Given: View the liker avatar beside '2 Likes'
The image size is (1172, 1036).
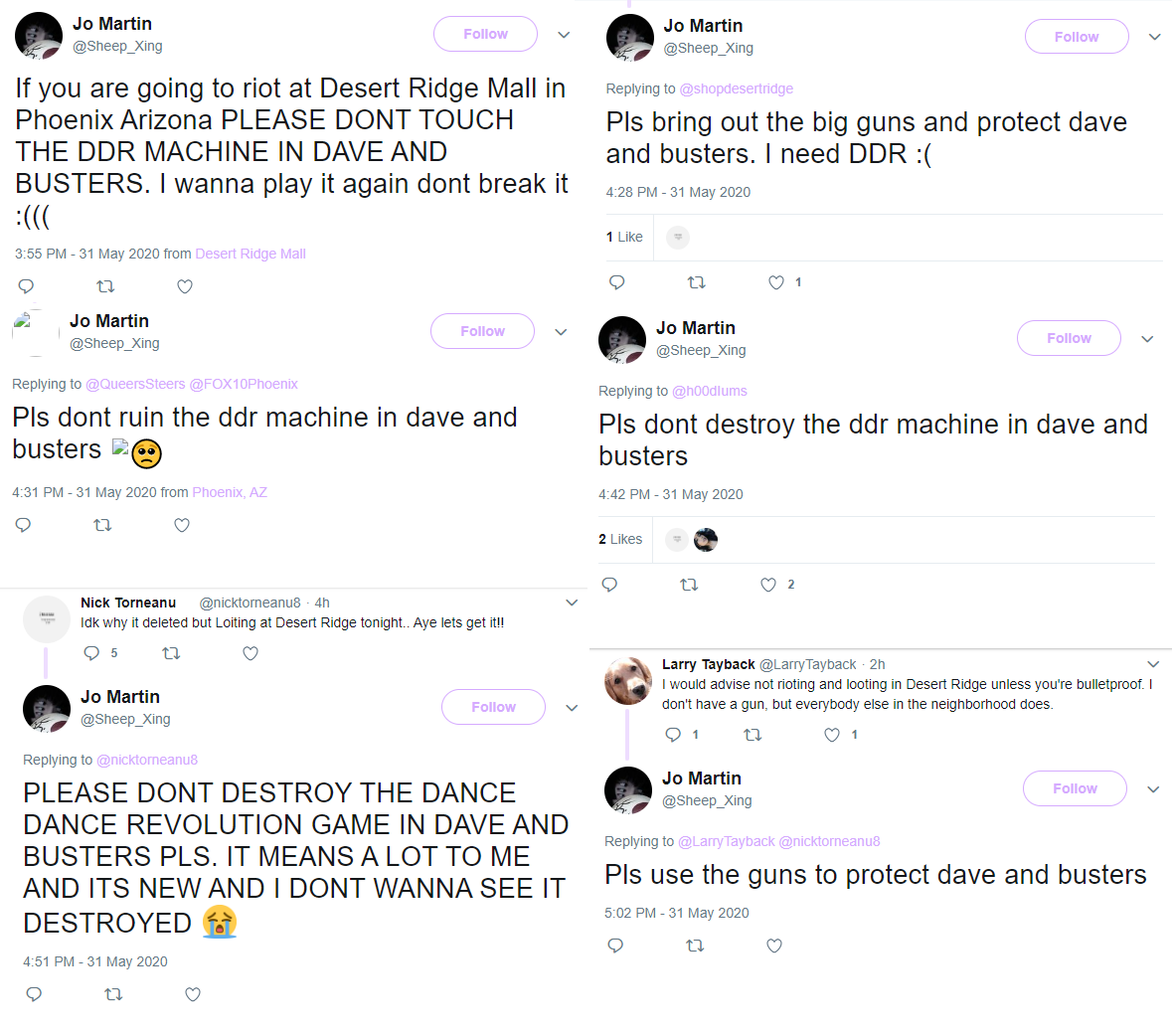Looking at the screenshot, I should 706,539.
